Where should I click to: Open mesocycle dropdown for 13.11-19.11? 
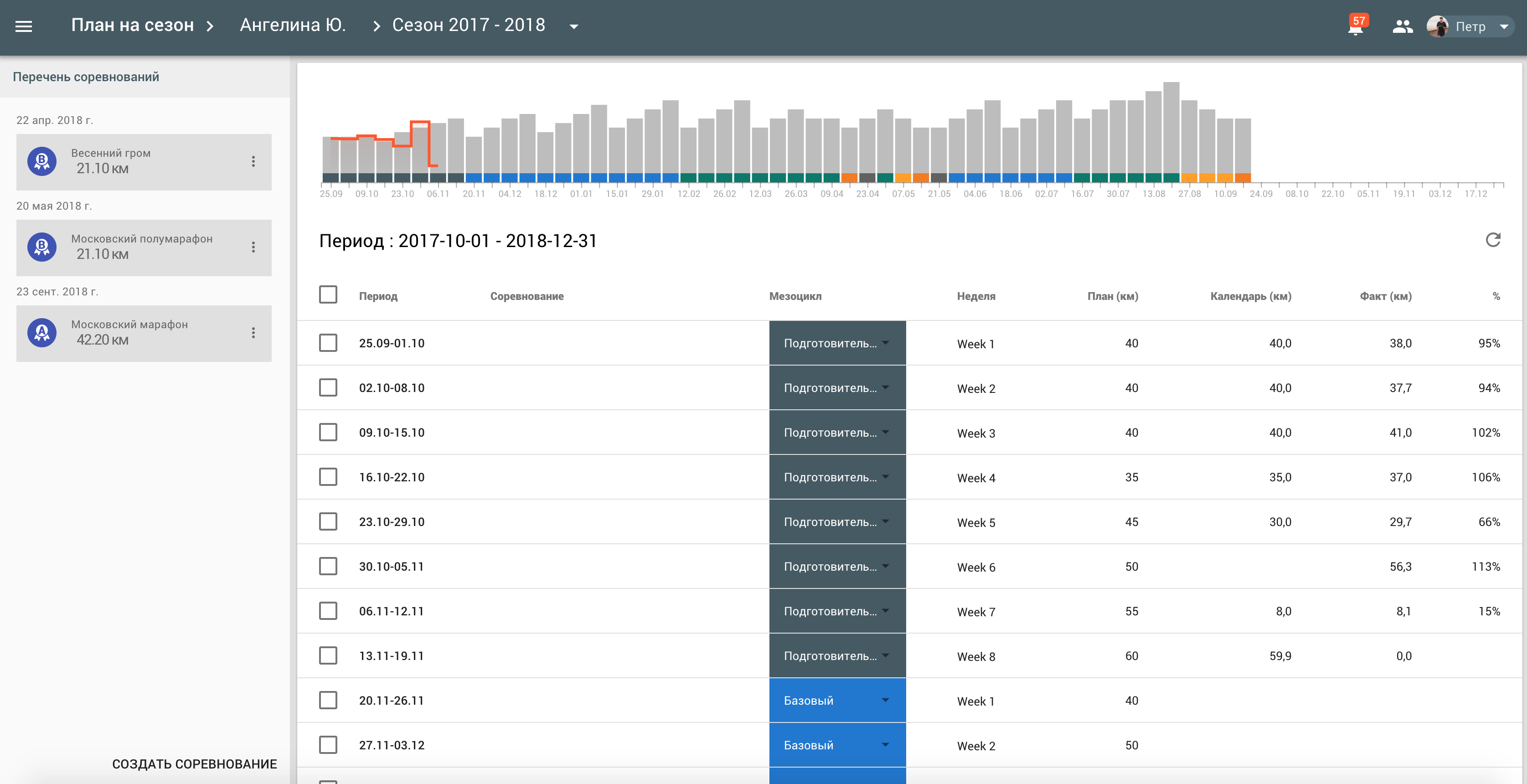(837, 656)
